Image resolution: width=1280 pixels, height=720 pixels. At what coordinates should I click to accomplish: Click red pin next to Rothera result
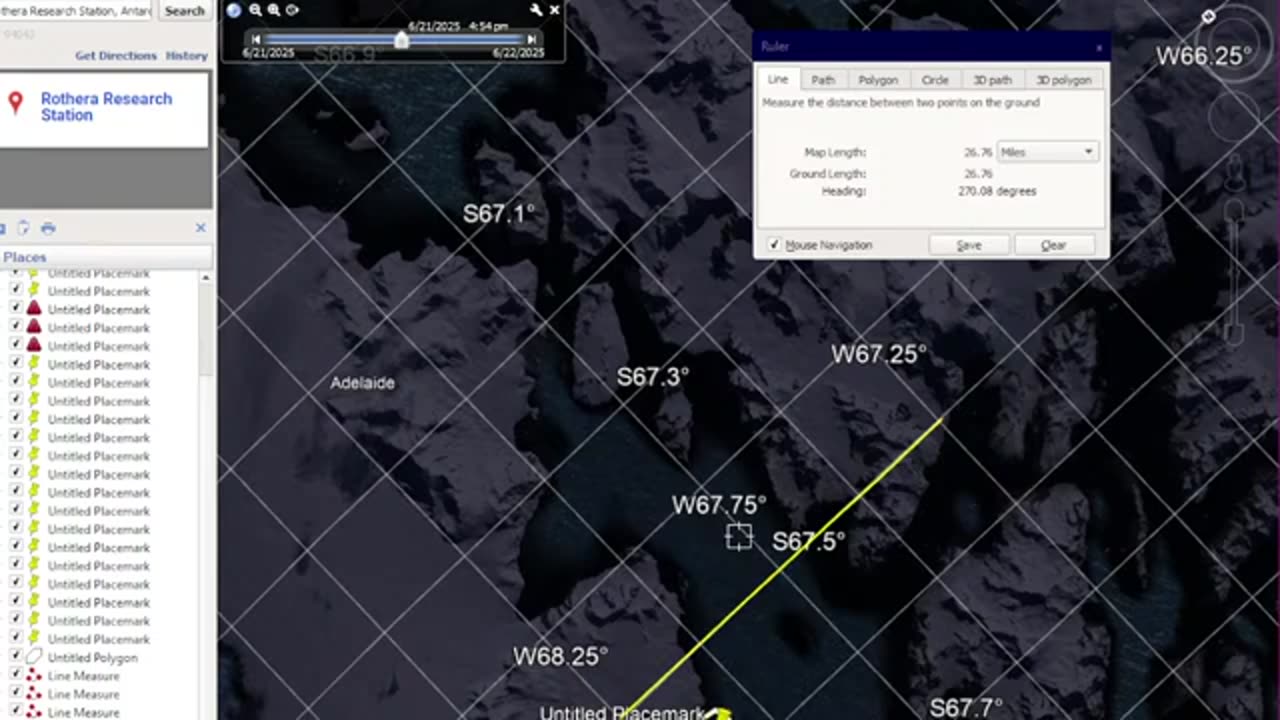point(15,103)
